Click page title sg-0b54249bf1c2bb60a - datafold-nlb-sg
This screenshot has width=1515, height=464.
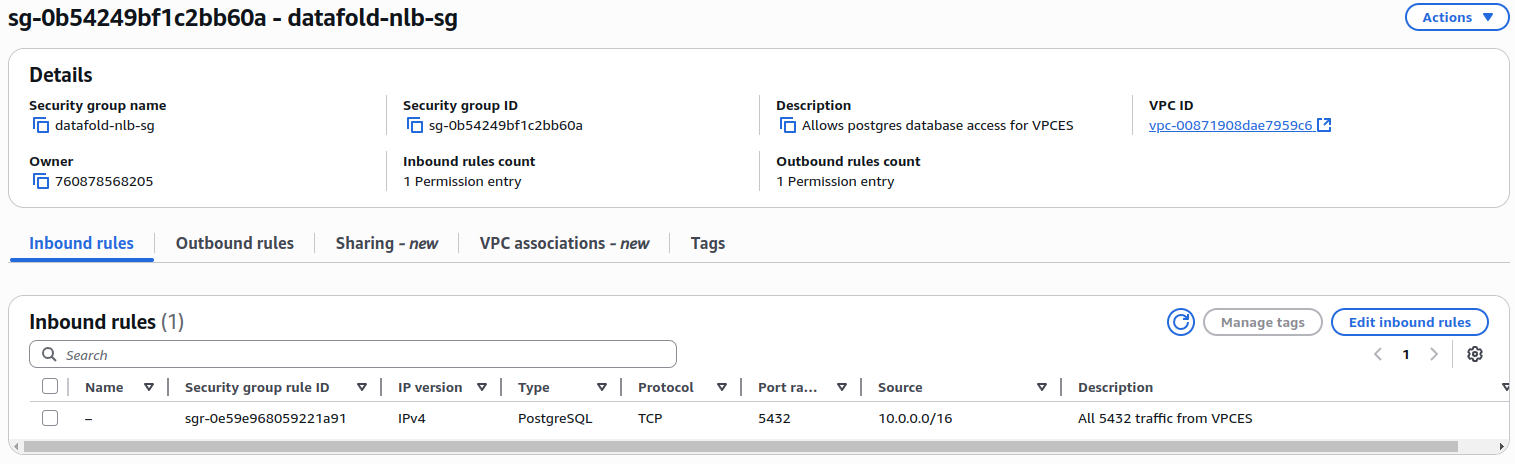(233, 18)
